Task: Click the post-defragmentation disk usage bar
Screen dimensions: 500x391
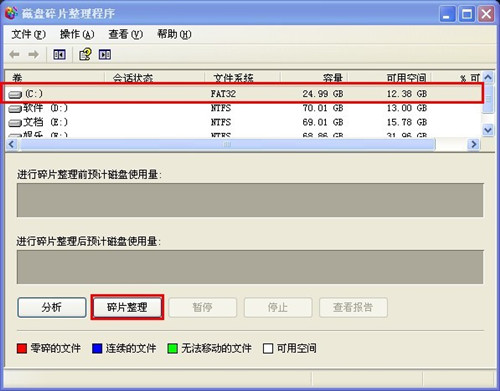Action: (250, 267)
